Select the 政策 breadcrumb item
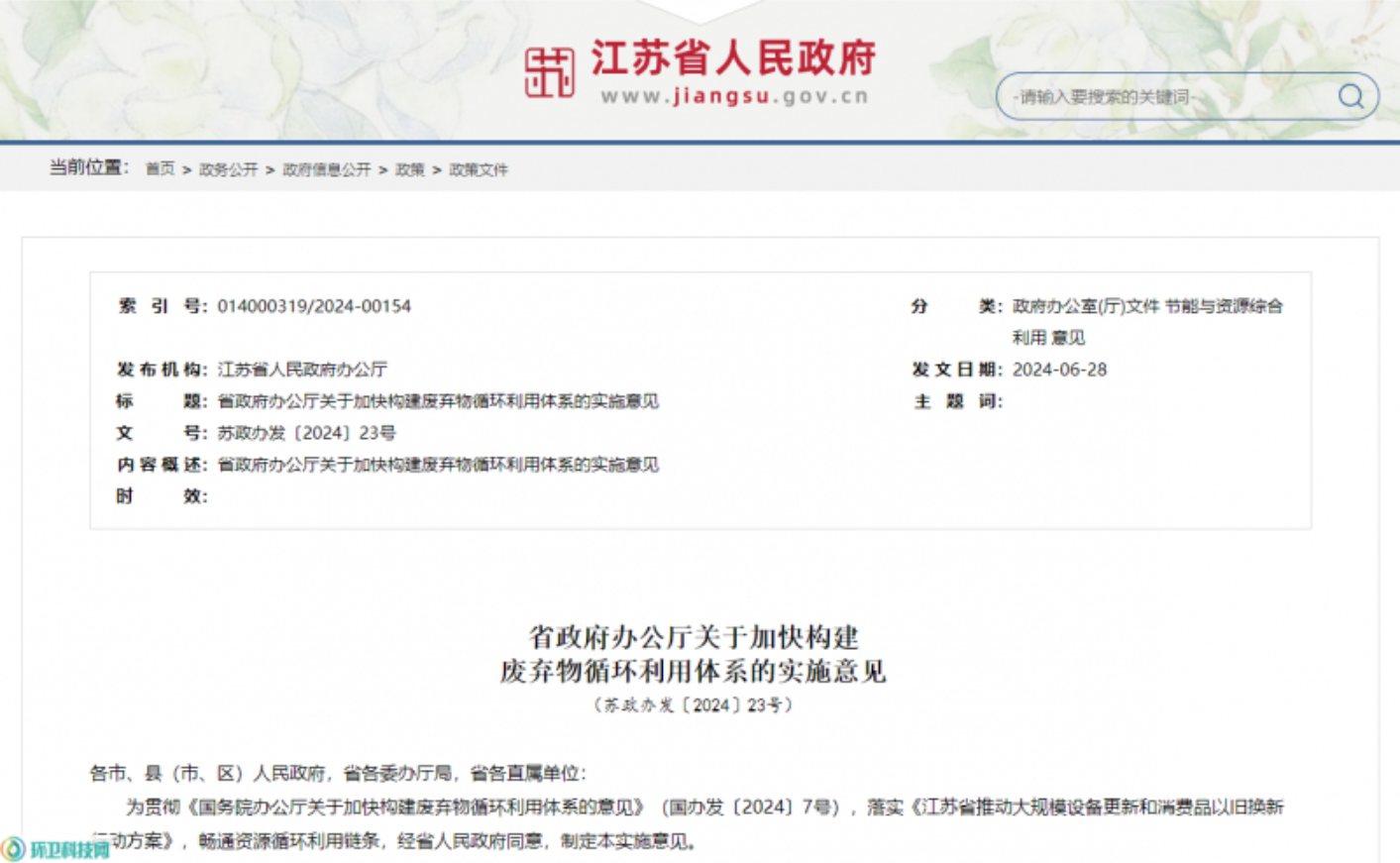This screenshot has width=1400, height=863. point(409,169)
